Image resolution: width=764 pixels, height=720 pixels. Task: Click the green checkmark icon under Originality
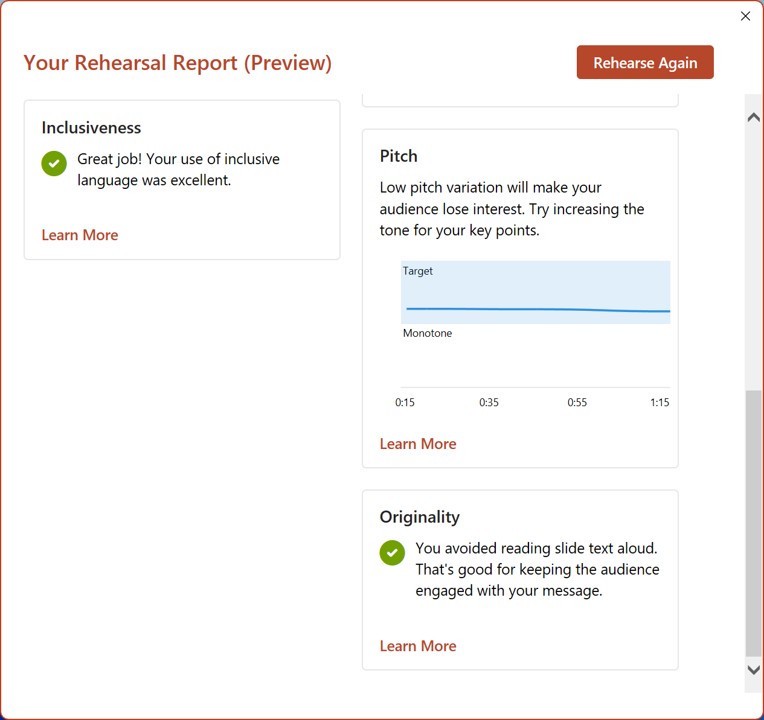(392, 552)
